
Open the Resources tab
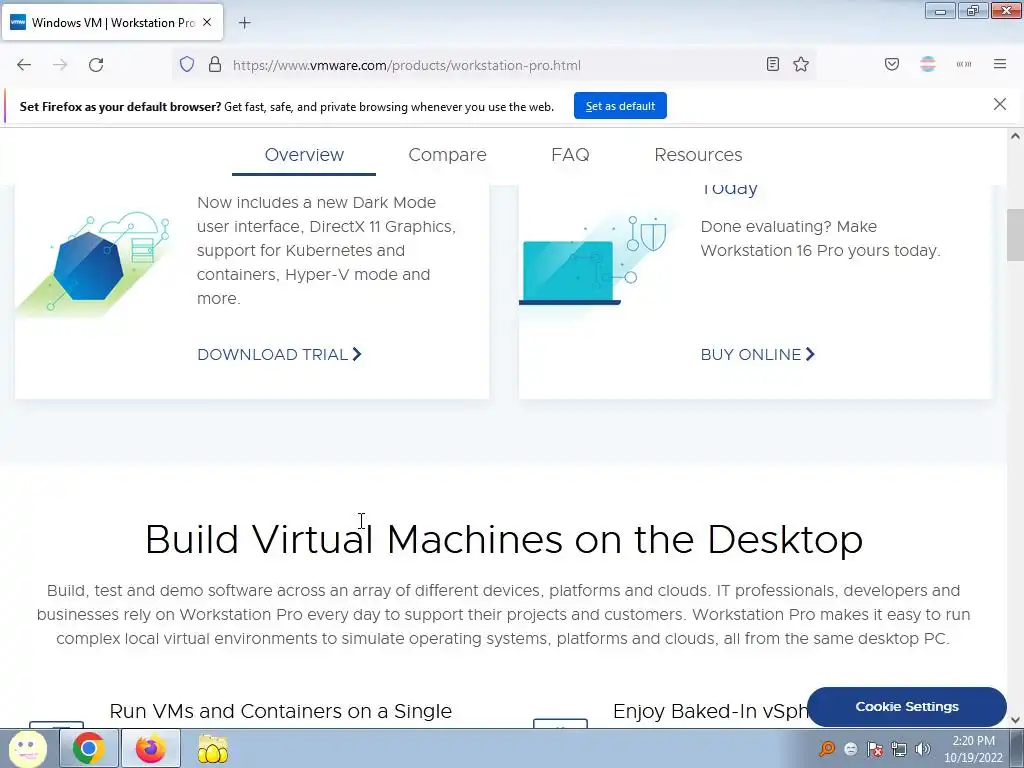(698, 155)
